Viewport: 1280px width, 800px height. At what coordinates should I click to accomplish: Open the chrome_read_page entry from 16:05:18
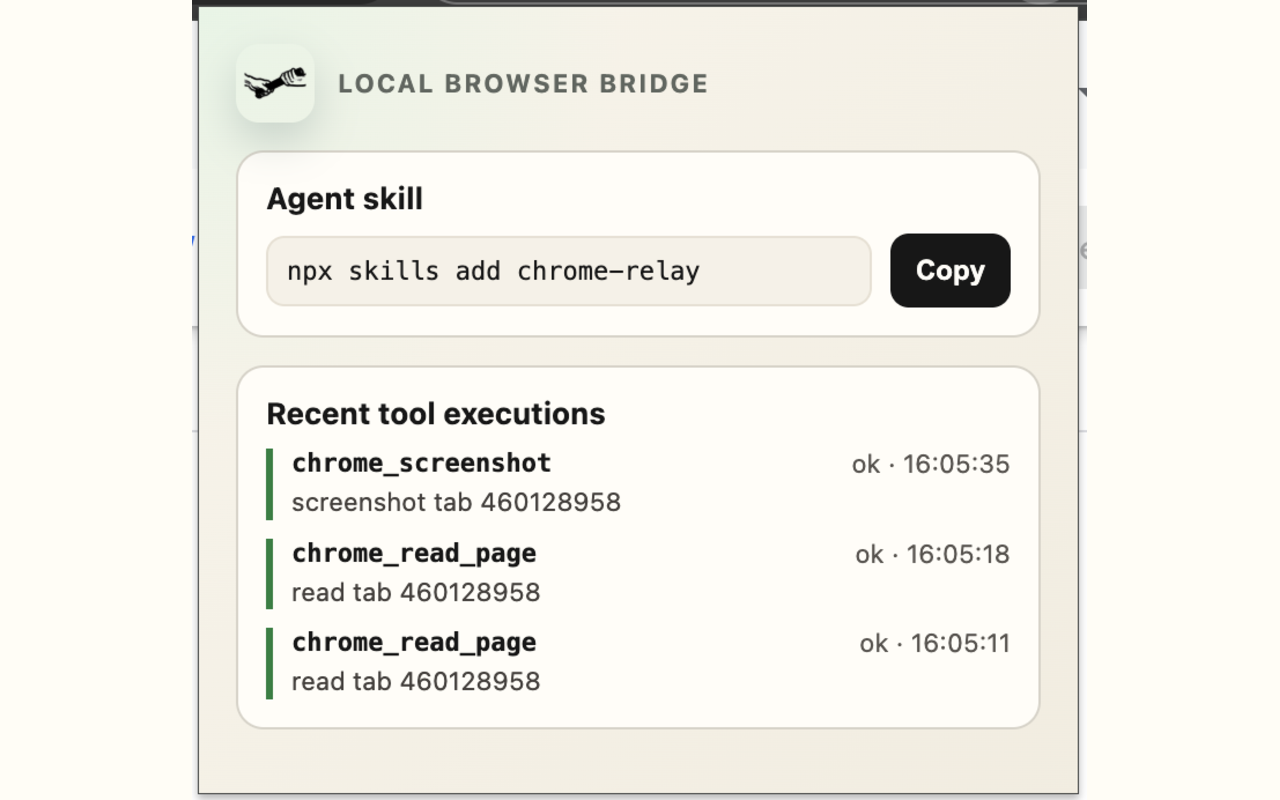pyautogui.click(x=640, y=570)
